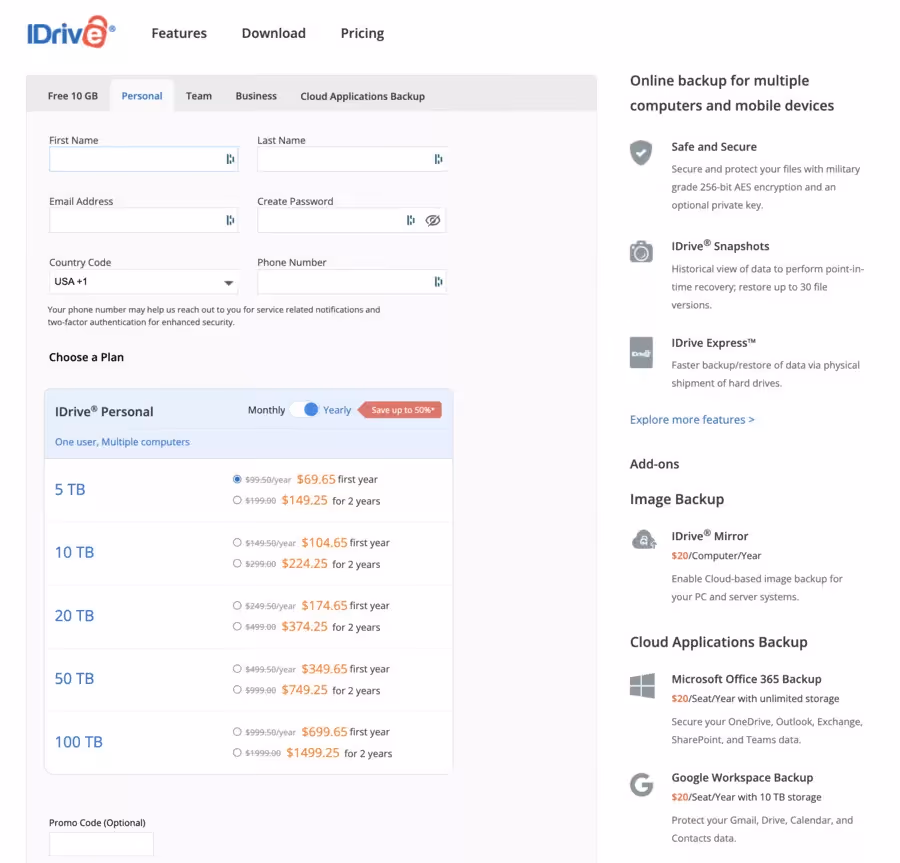
Task: Select 50 TB $349.65 first year option
Action: [237, 668]
